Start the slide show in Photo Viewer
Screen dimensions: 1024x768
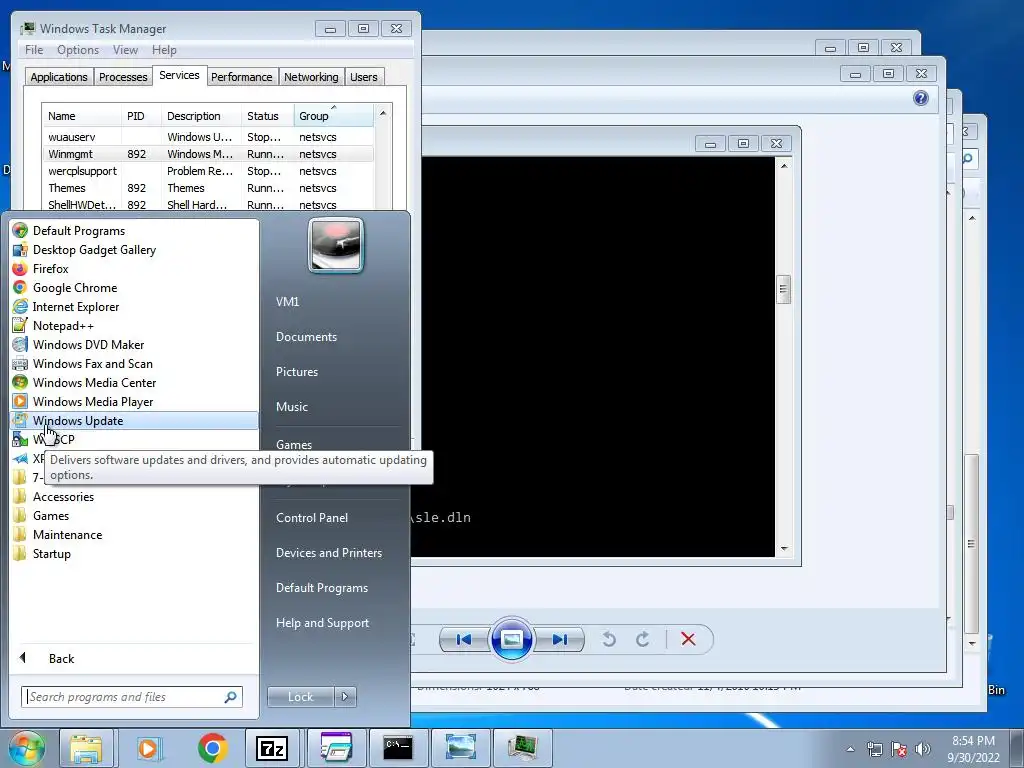511,639
